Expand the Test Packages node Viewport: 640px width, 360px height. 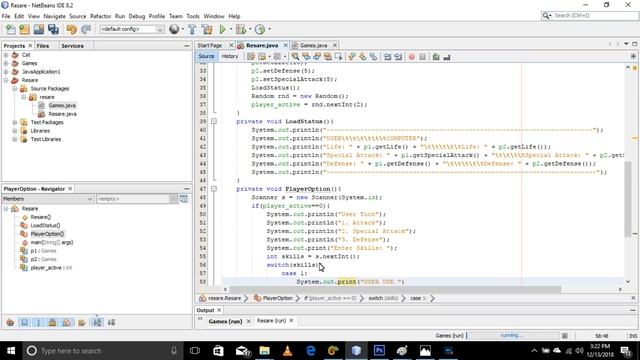[x=14, y=122]
